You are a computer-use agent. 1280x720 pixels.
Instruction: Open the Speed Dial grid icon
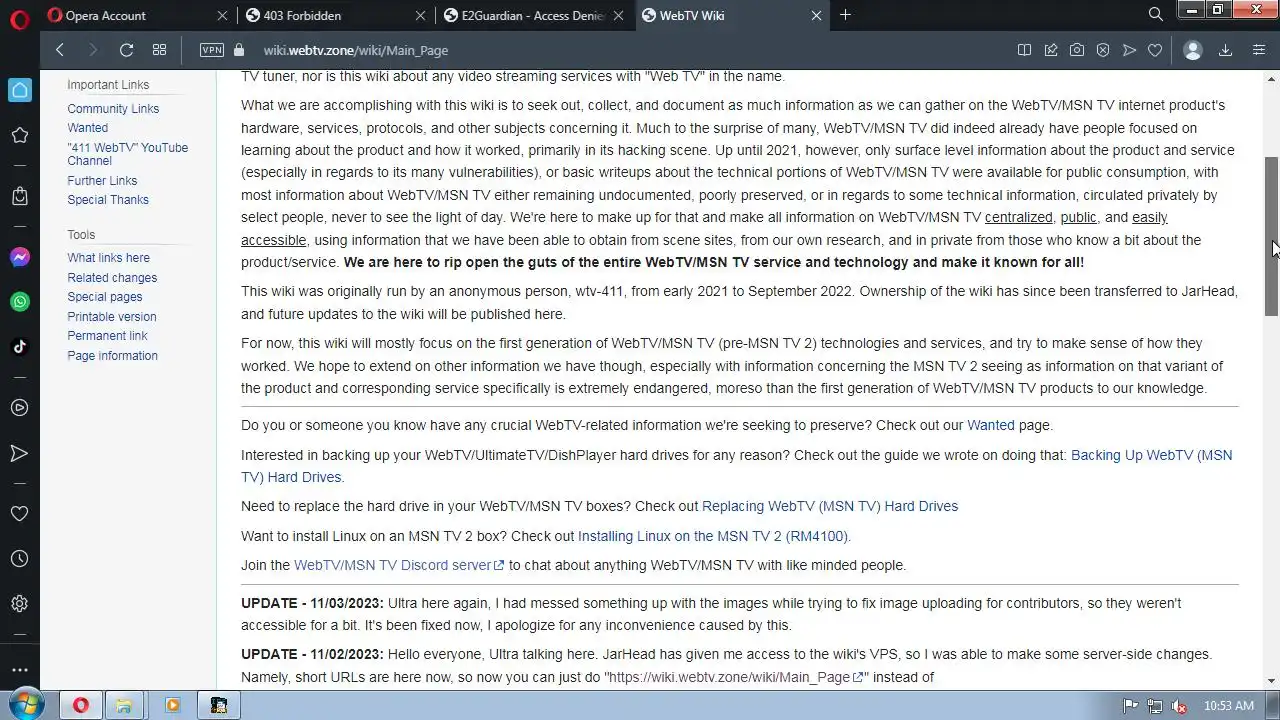click(x=159, y=50)
